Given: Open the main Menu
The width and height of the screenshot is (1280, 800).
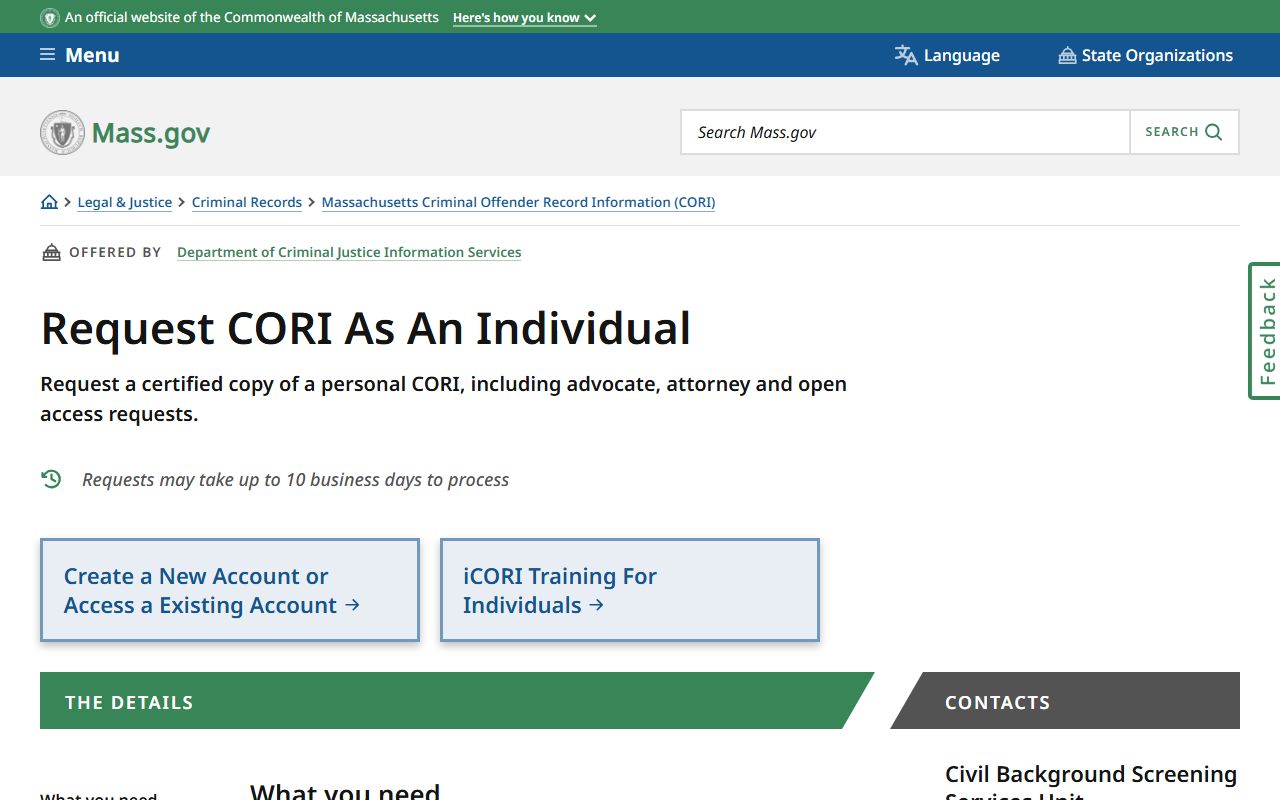Looking at the screenshot, I should tap(80, 55).
